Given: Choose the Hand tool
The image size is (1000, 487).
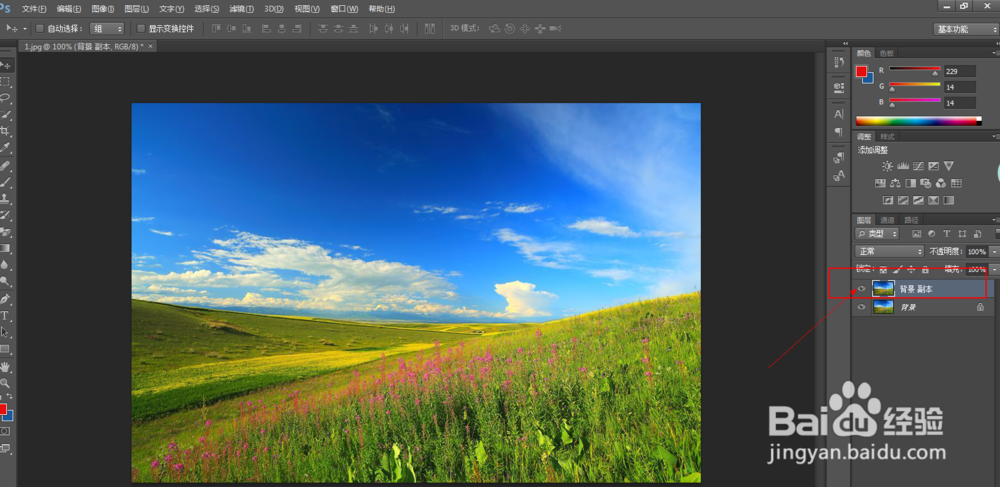Looking at the screenshot, I should 5,367.
